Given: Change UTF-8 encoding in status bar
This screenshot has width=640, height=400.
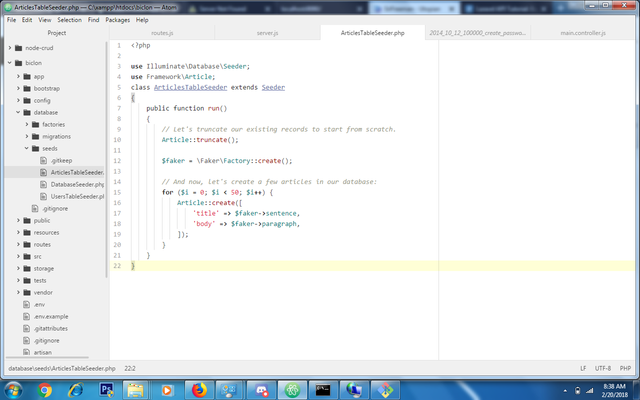Looking at the screenshot, I should tap(603, 368).
